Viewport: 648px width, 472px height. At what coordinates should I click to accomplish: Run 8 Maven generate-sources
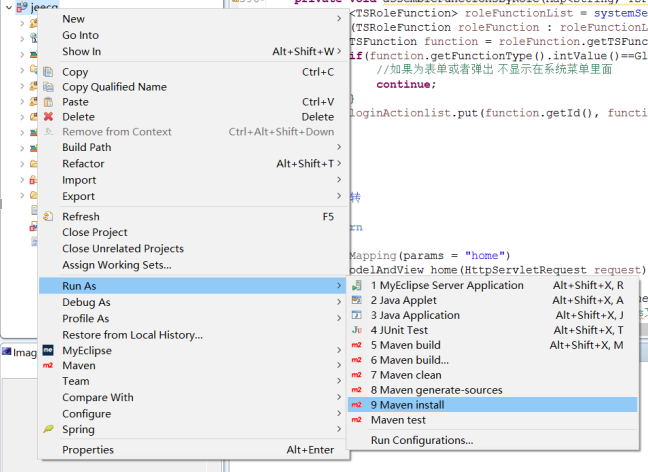(493, 390)
